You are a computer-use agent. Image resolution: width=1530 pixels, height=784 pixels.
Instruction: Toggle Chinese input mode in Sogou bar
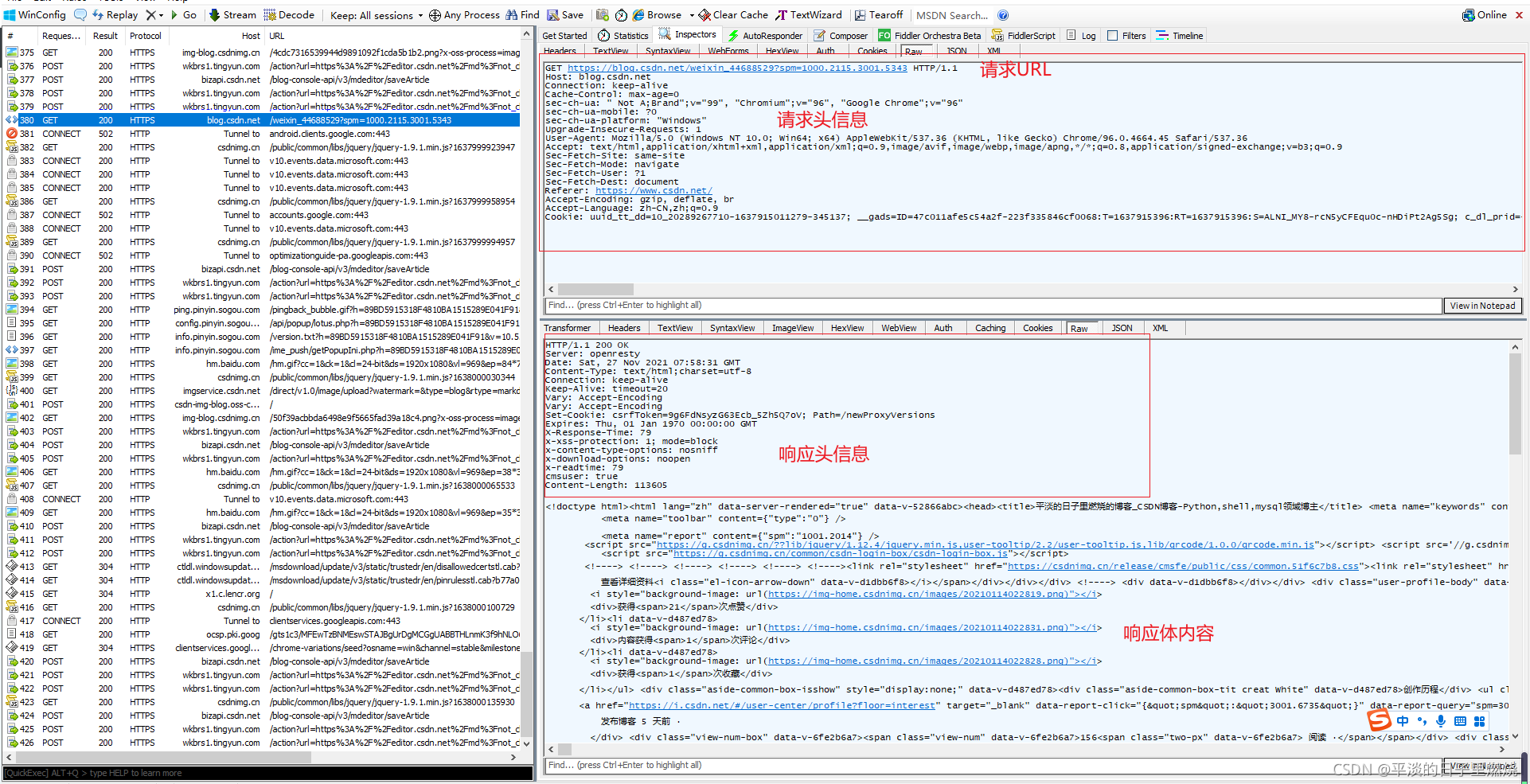1403,721
